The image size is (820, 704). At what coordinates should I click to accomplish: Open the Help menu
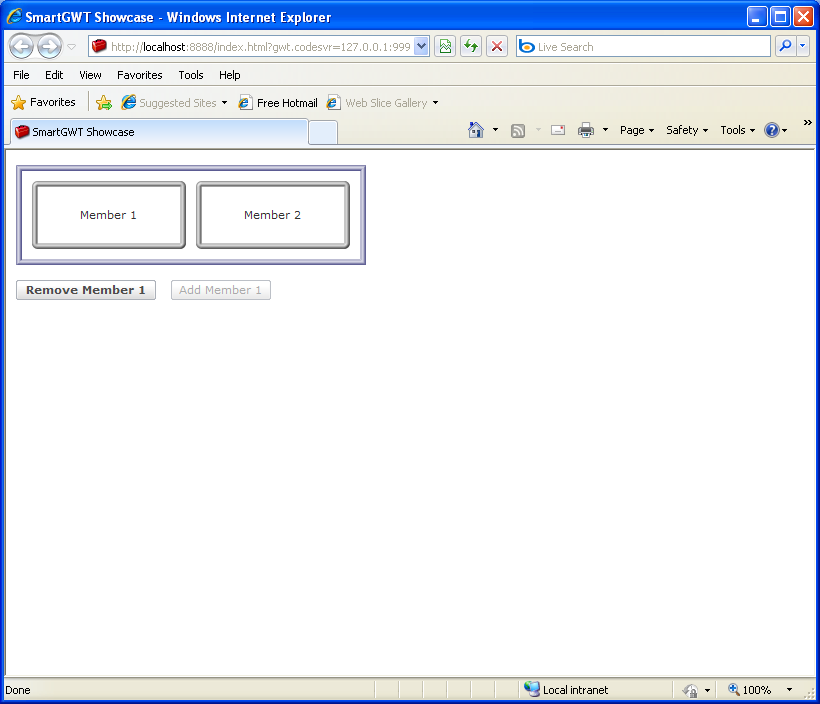(x=230, y=75)
